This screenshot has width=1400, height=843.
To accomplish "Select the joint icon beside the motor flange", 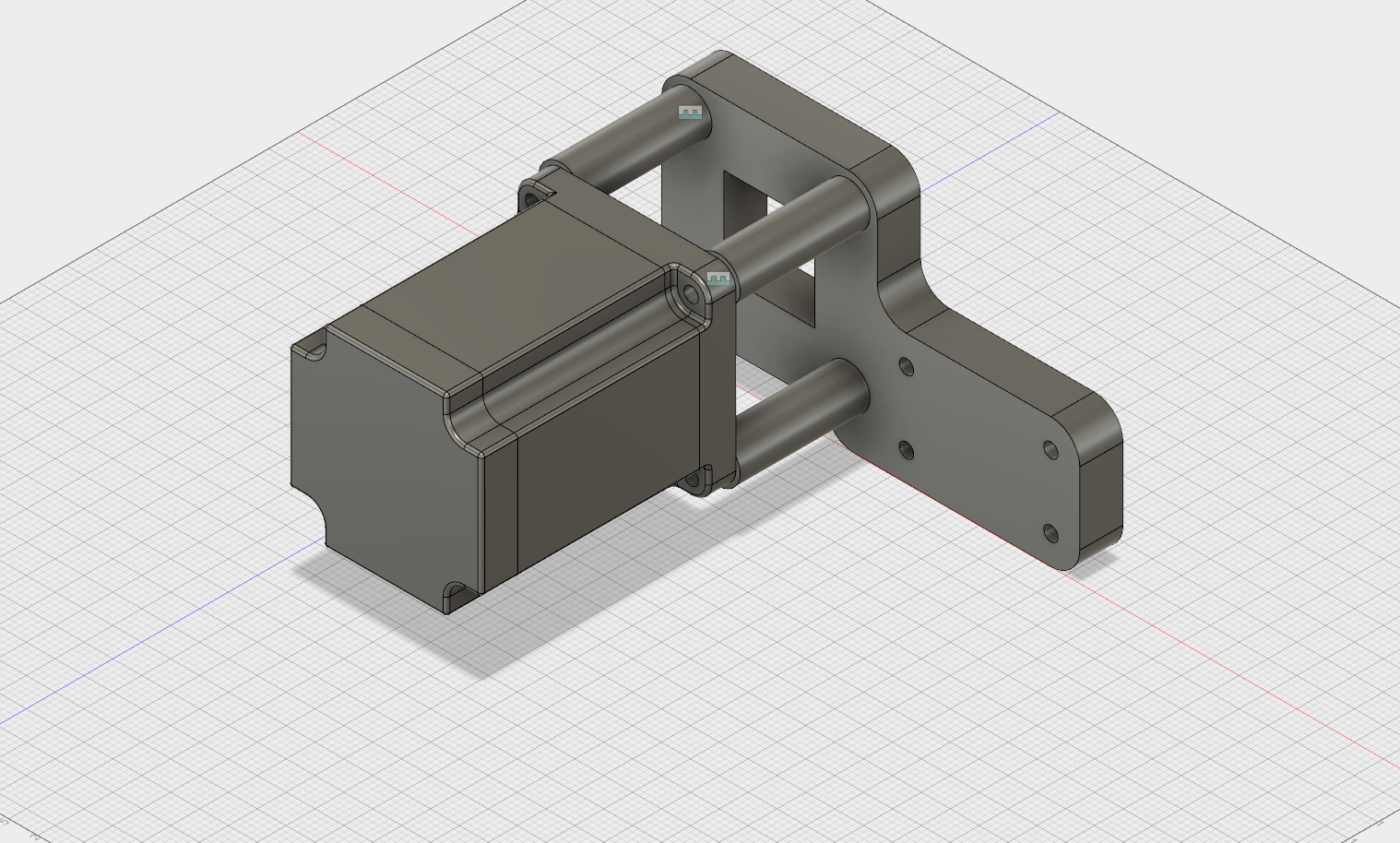I will [x=718, y=278].
